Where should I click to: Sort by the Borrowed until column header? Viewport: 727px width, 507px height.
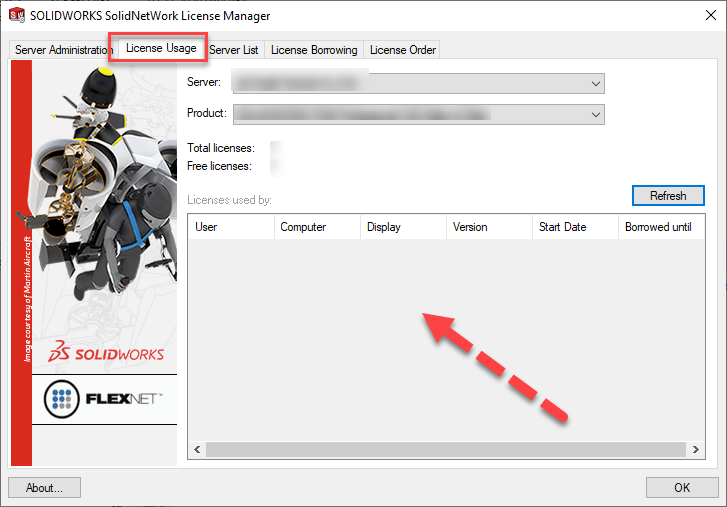click(x=662, y=227)
